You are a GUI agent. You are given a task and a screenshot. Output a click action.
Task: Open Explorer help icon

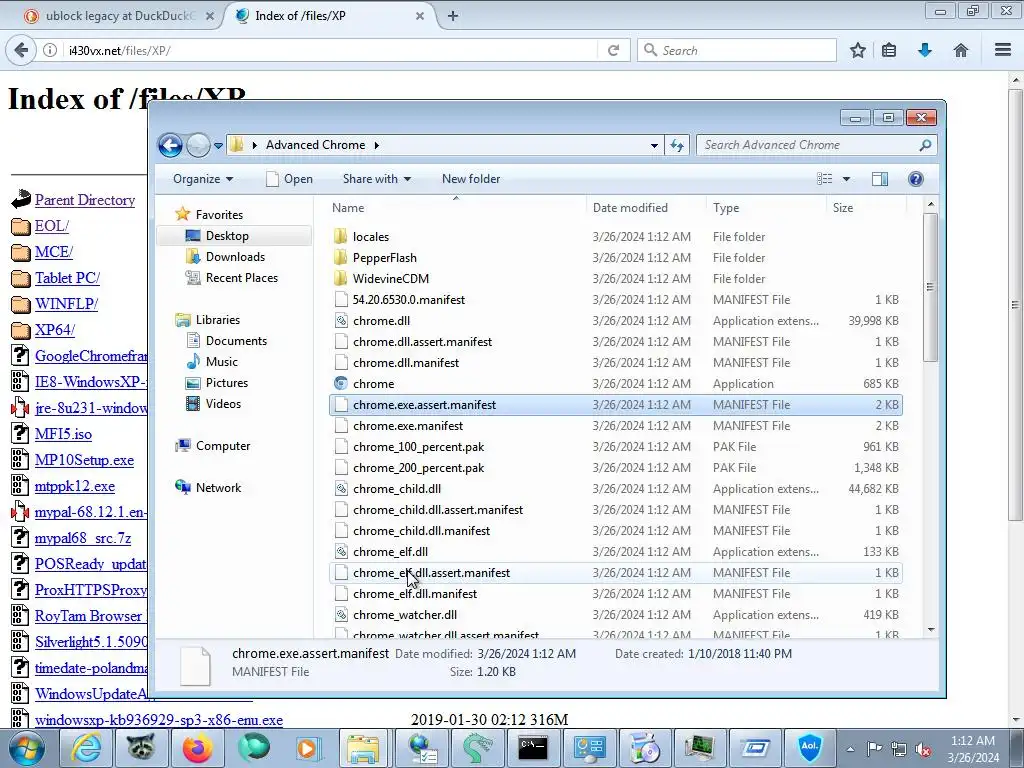(x=916, y=179)
